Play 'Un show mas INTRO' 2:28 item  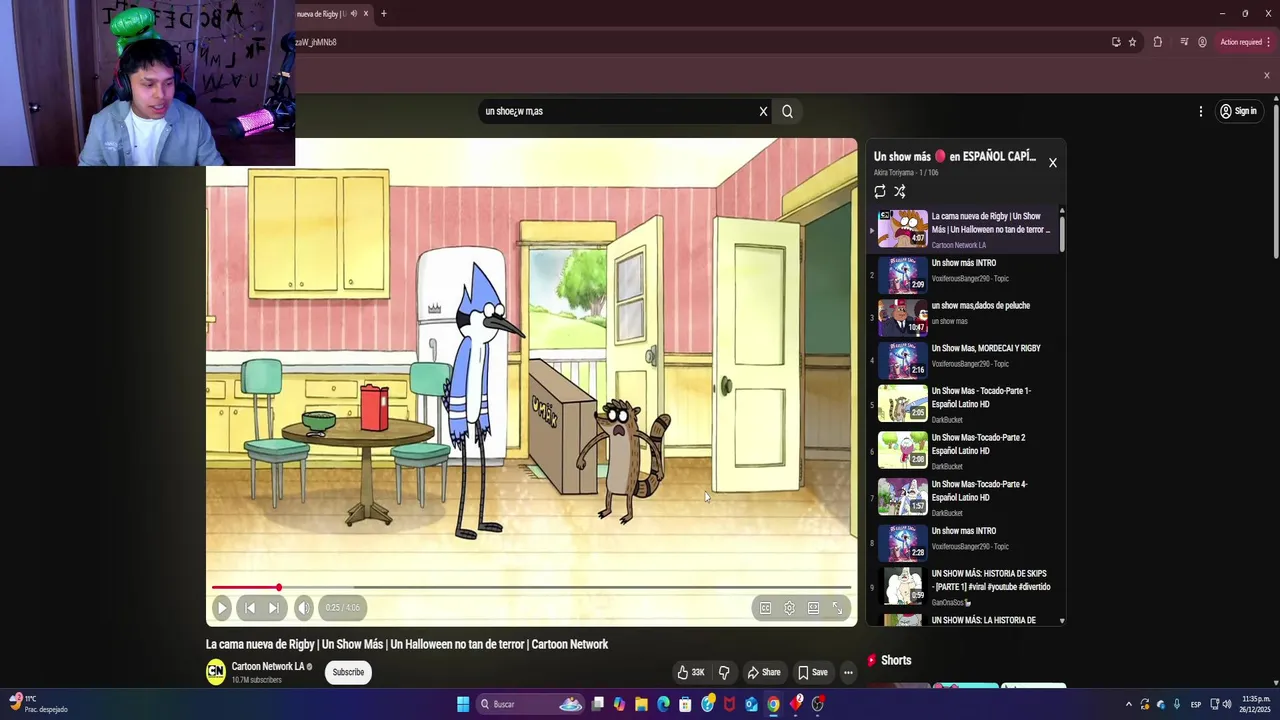(964, 542)
